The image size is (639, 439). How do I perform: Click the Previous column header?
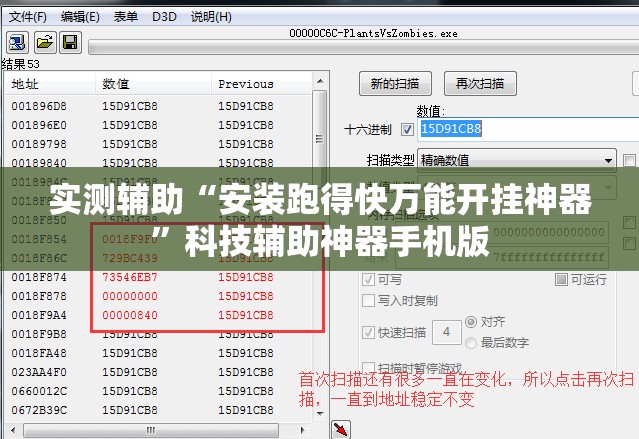262,84
